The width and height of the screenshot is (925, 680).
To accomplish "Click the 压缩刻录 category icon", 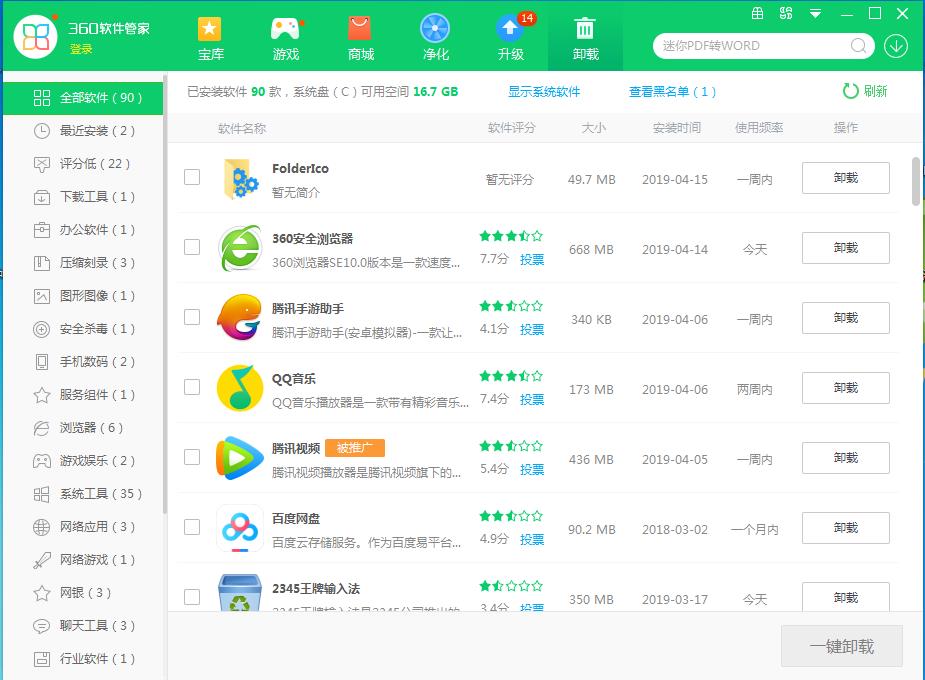I will tap(41, 263).
